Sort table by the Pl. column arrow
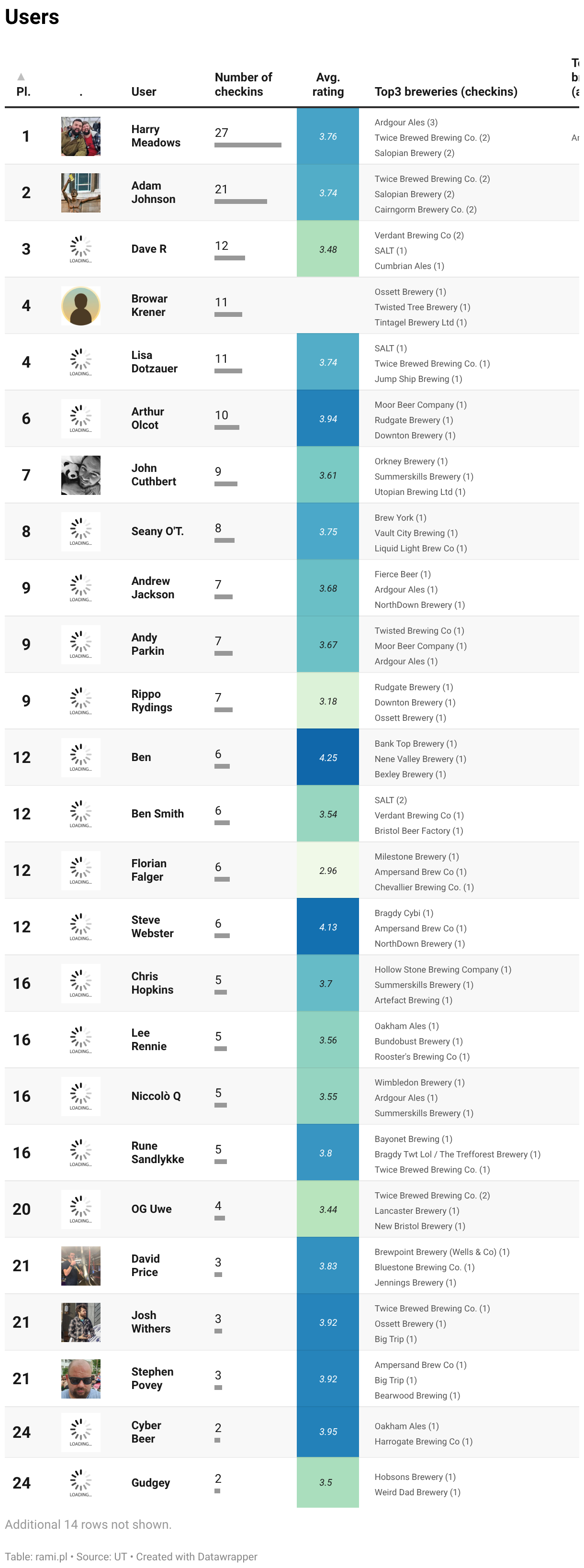The width and height of the screenshot is (584, 1568). 22,77
